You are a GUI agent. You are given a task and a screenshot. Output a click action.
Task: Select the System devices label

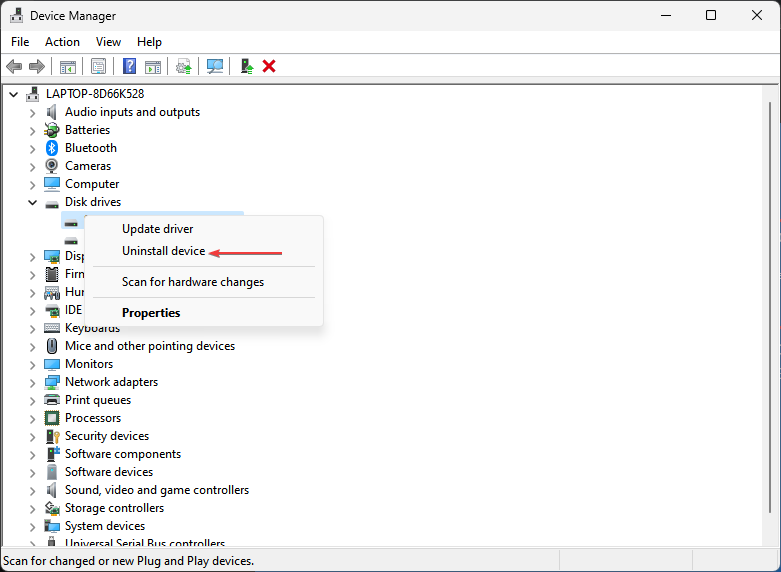(x=105, y=526)
